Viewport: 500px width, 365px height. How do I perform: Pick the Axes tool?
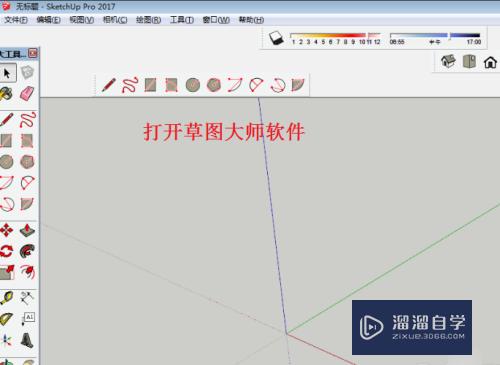(x=6, y=340)
